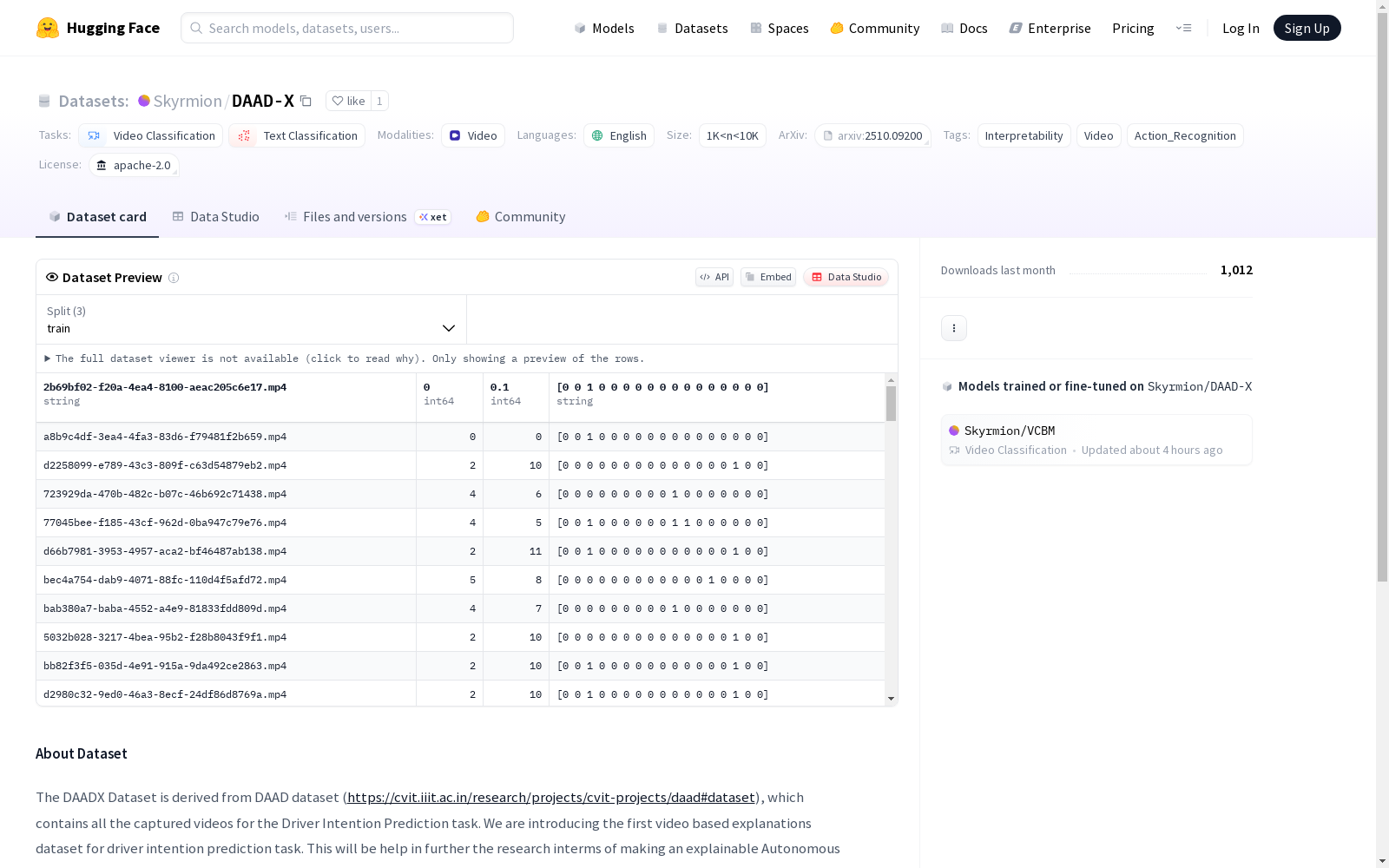Go to the Pricing page

coord(1133,28)
